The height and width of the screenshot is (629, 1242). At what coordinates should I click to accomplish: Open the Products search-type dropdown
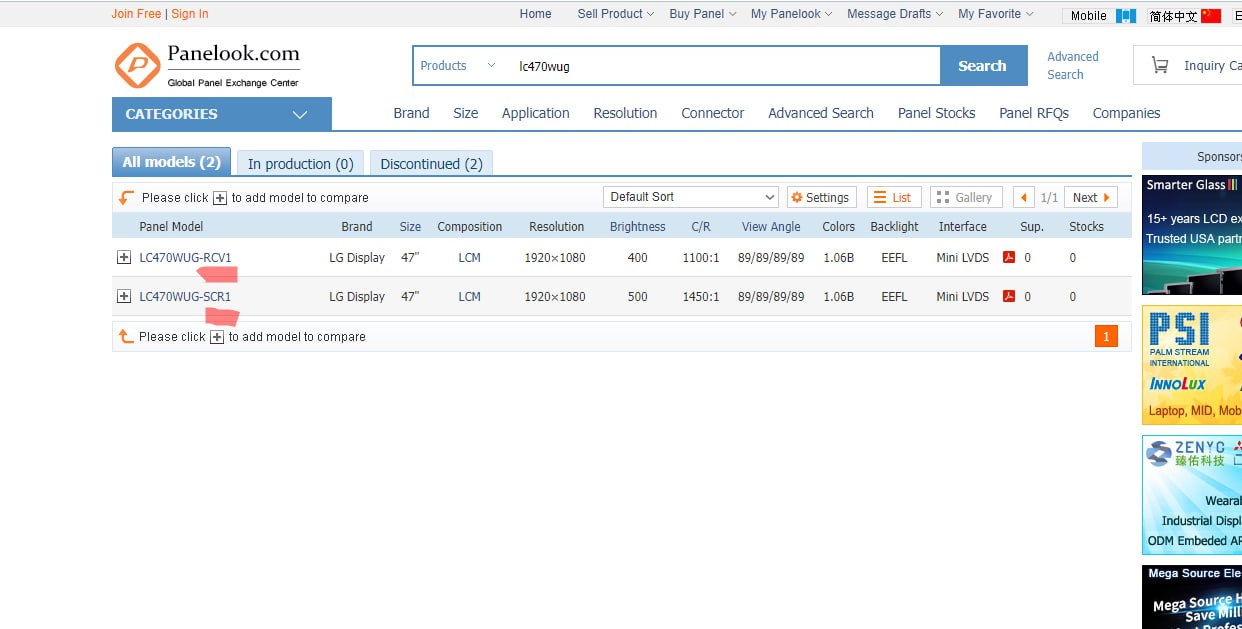tap(458, 66)
